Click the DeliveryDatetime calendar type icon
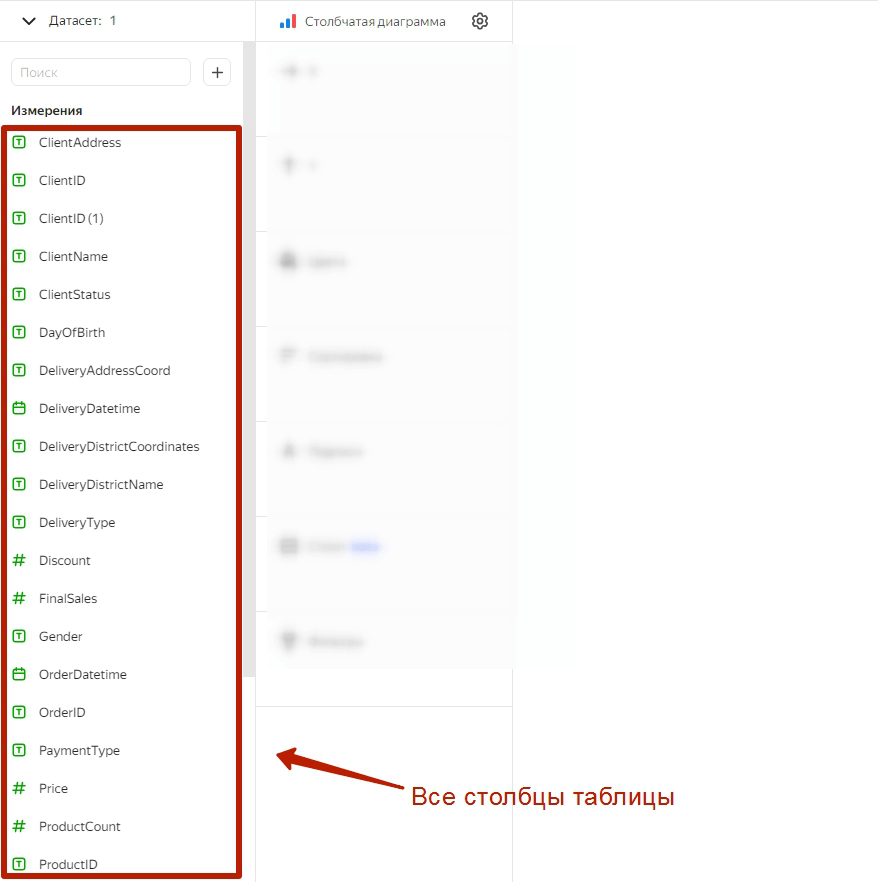878x882 pixels. [19, 408]
